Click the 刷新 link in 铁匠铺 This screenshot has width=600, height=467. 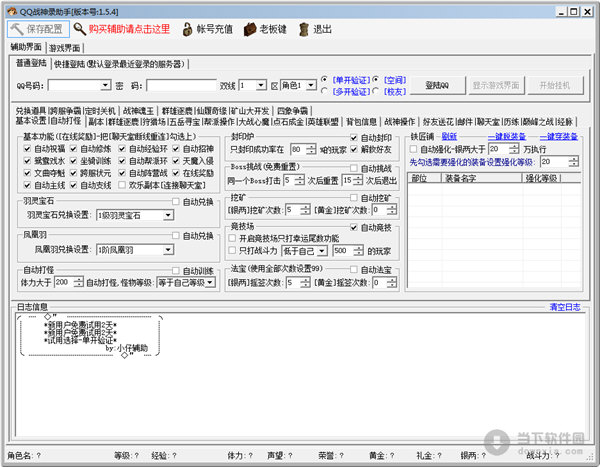tap(449, 136)
